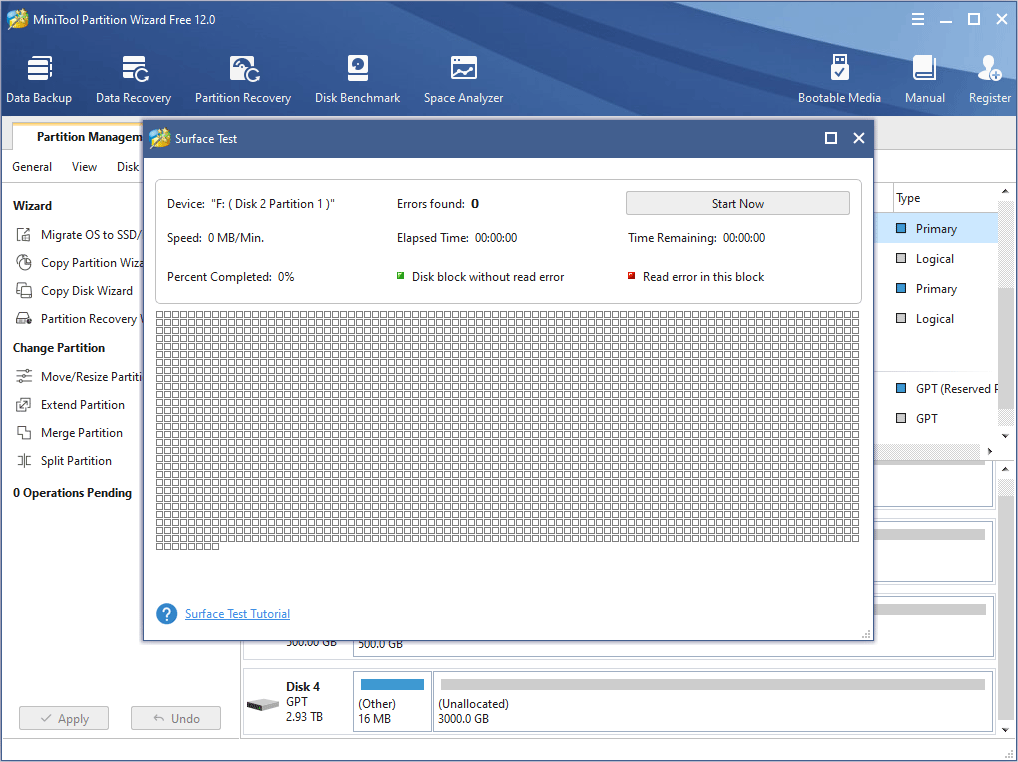Select the first Logical type row

point(936,259)
